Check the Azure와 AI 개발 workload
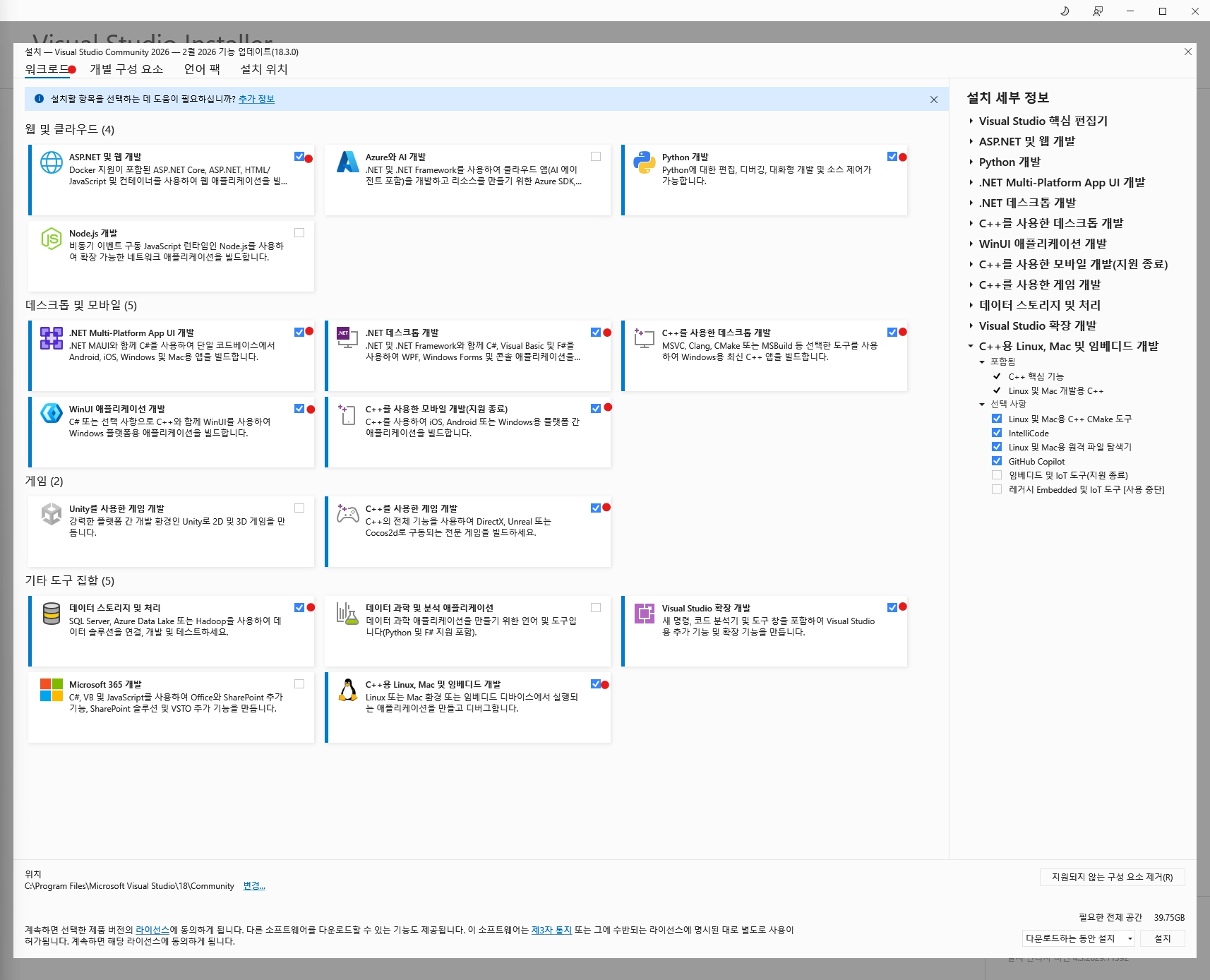Screen dimensions: 1210x980 click(x=596, y=157)
